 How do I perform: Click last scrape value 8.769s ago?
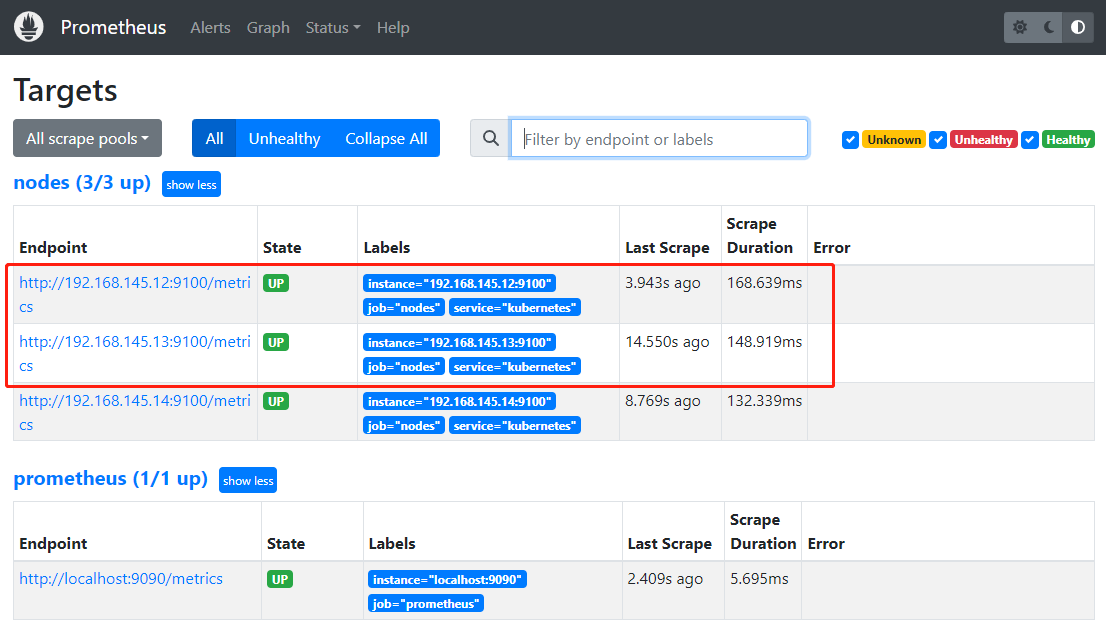tap(663, 401)
